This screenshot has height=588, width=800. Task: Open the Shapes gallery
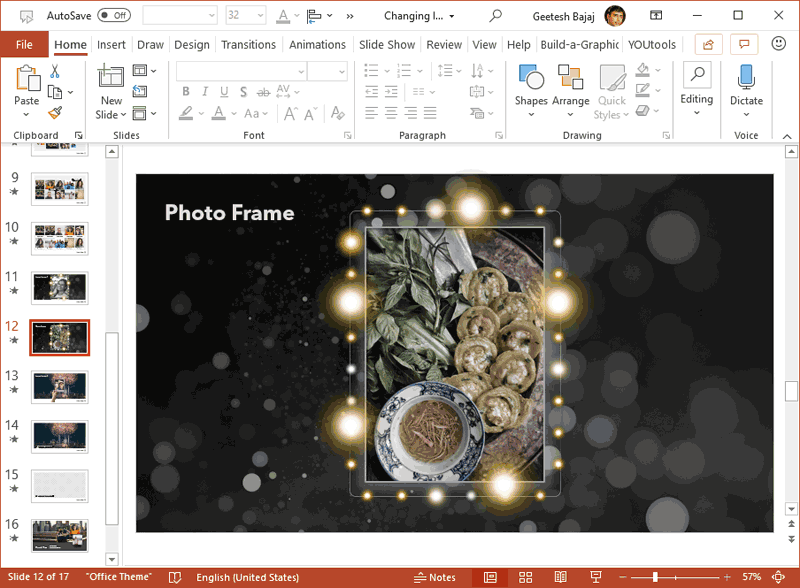531,78
